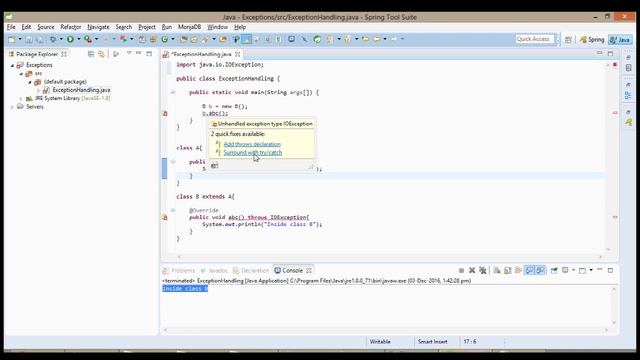Click the Smart Insert status bar entry
The width and height of the screenshot is (640, 360).
coord(432,342)
